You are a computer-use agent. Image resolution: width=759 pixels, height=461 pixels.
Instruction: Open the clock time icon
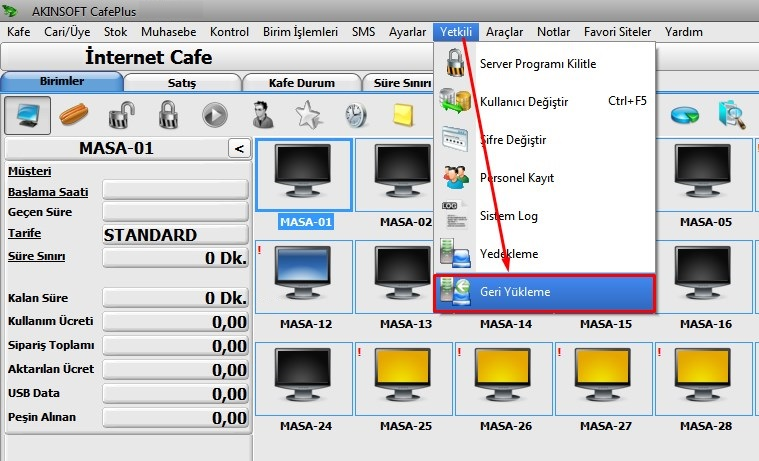356,116
